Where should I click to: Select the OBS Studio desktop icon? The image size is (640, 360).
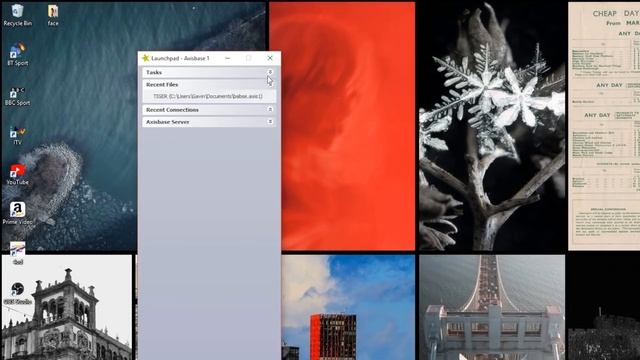pos(17,293)
